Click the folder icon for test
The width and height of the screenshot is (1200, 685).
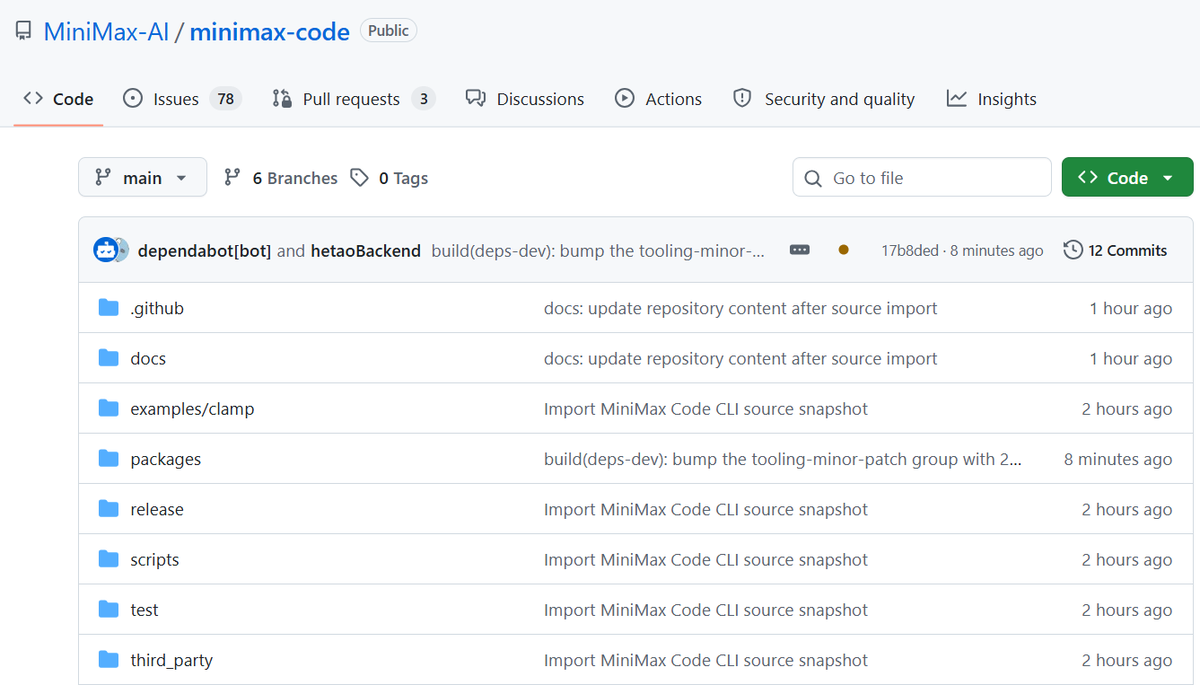coord(109,609)
